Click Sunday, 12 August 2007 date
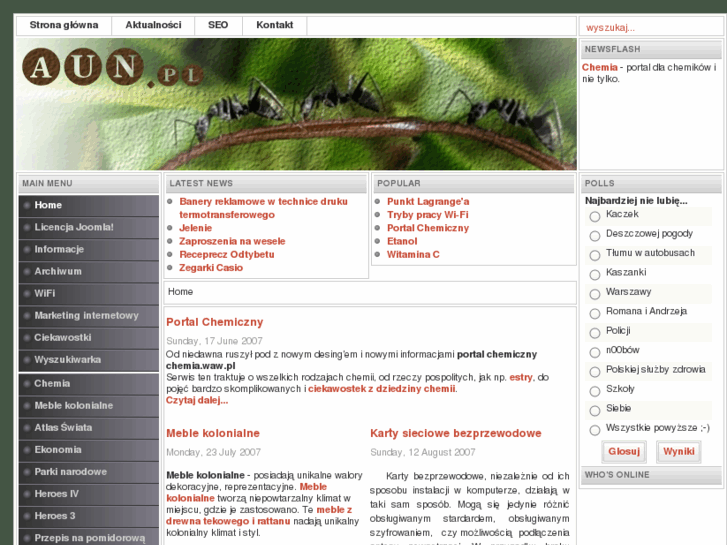Viewport: 727px width, 545px height. coord(423,452)
